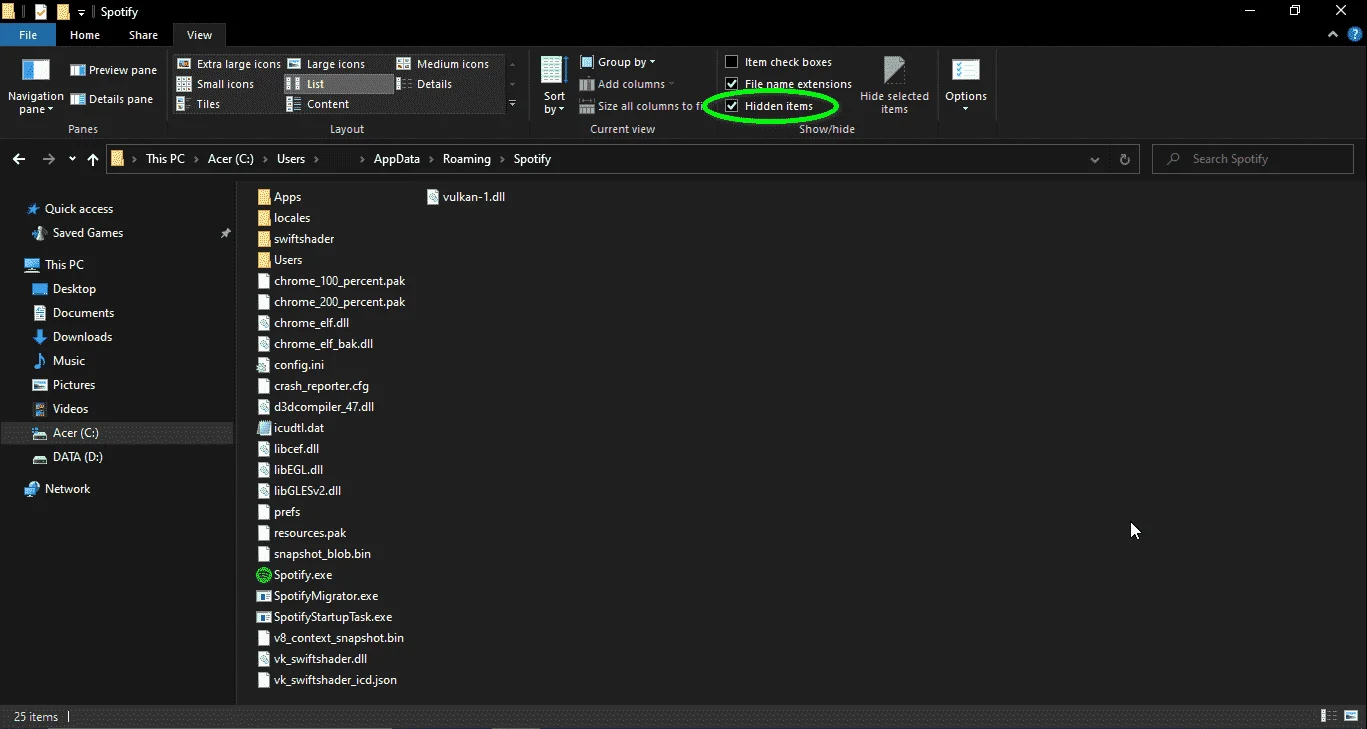Open the Add columns dropdown
Image resolution: width=1367 pixels, height=729 pixels.
(x=627, y=84)
